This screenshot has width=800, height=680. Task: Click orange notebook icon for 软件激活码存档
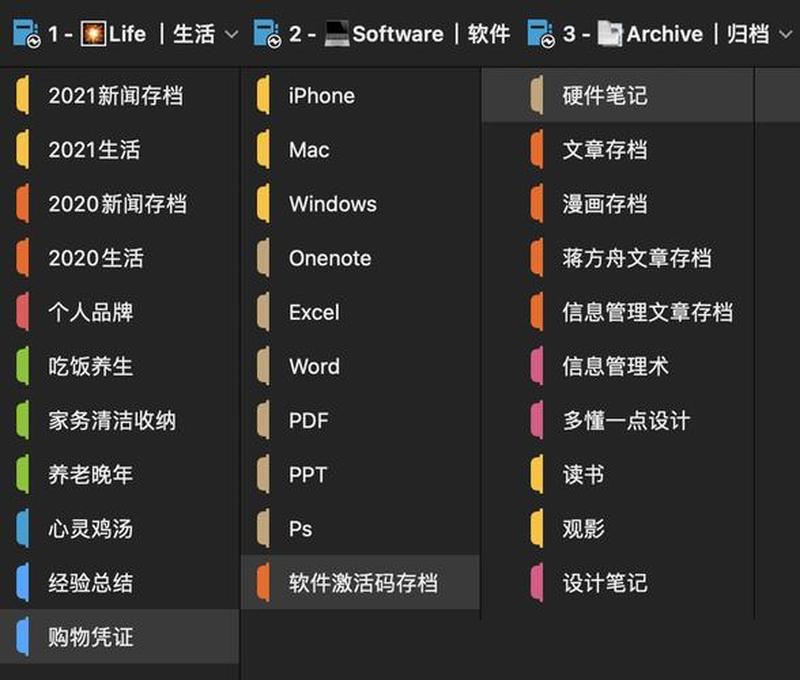pos(263,583)
